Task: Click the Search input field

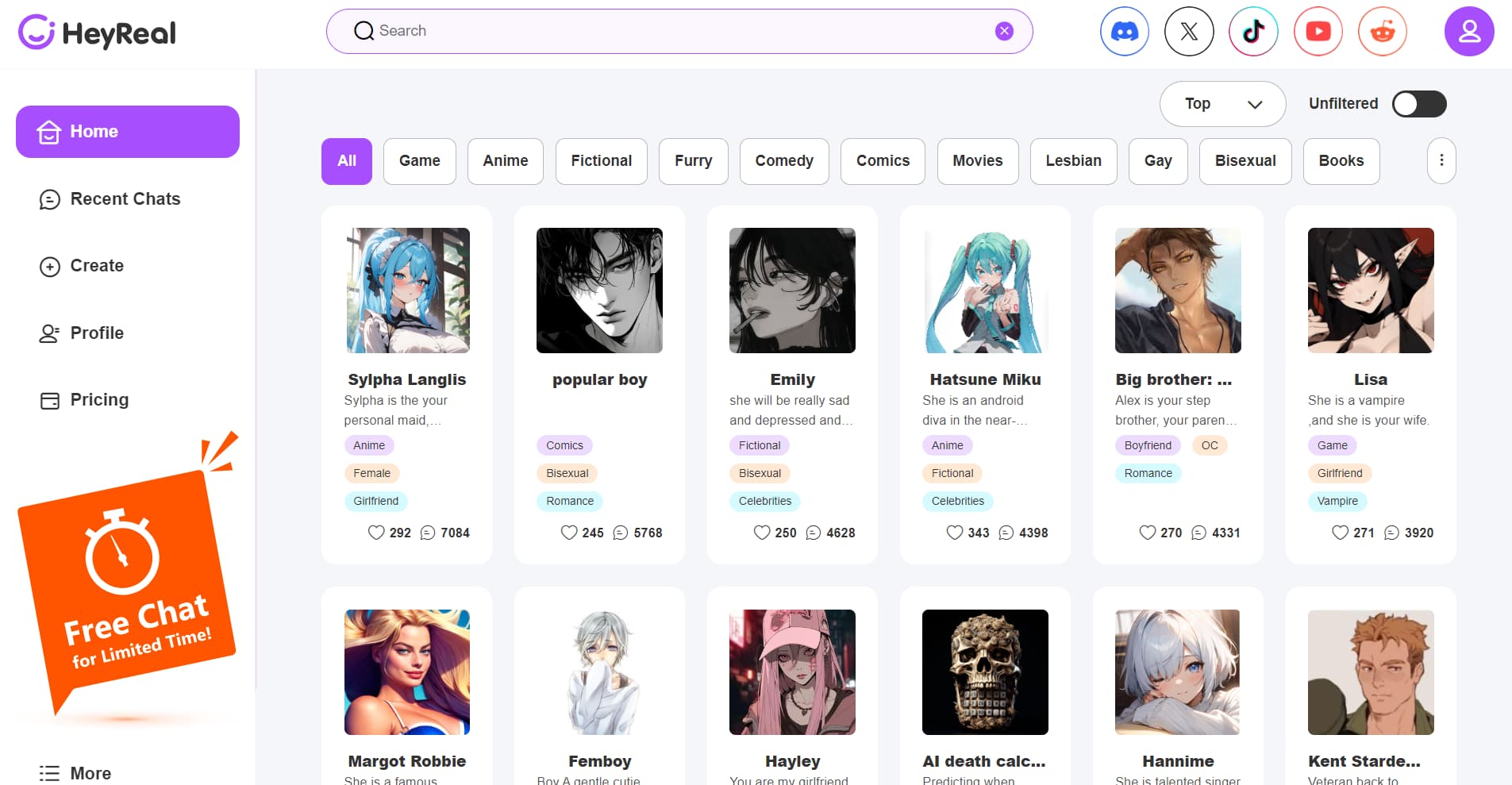Action: (679, 31)
